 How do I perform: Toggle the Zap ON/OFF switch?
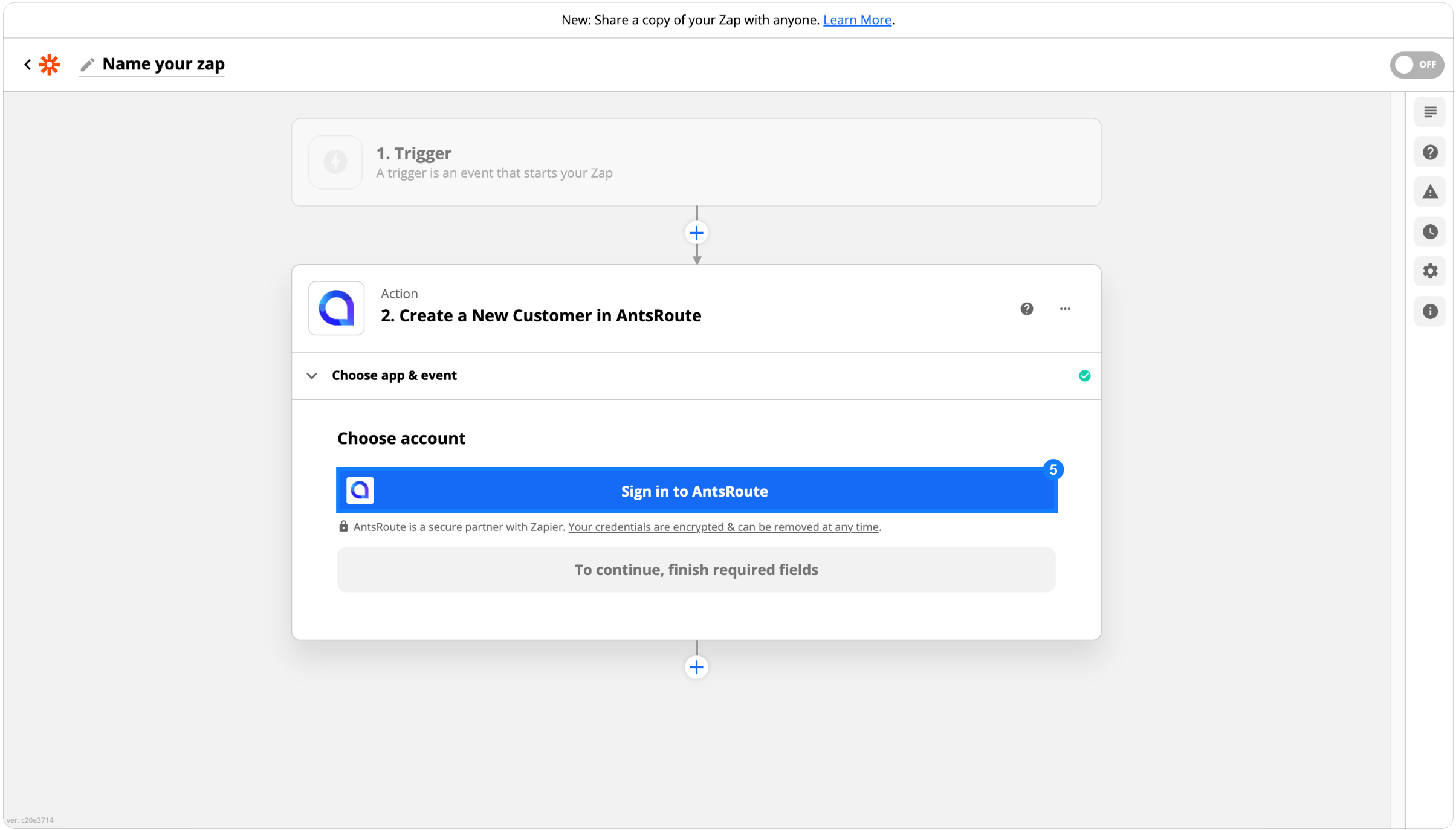(x=1416, y=65)
